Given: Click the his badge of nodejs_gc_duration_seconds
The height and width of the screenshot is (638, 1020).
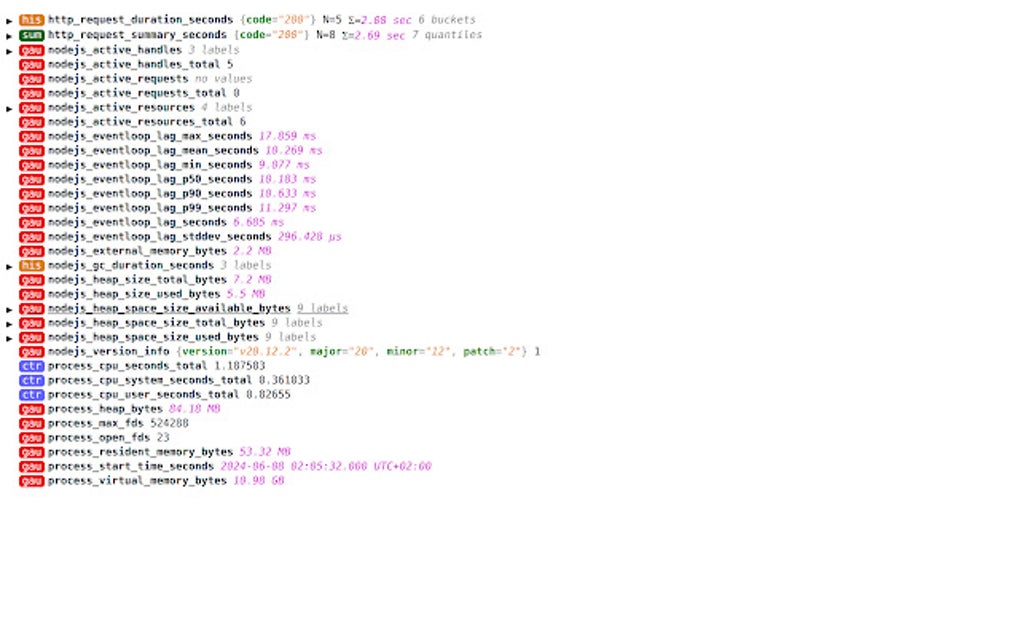Looking at the screenshot, I should click(31, 265).
